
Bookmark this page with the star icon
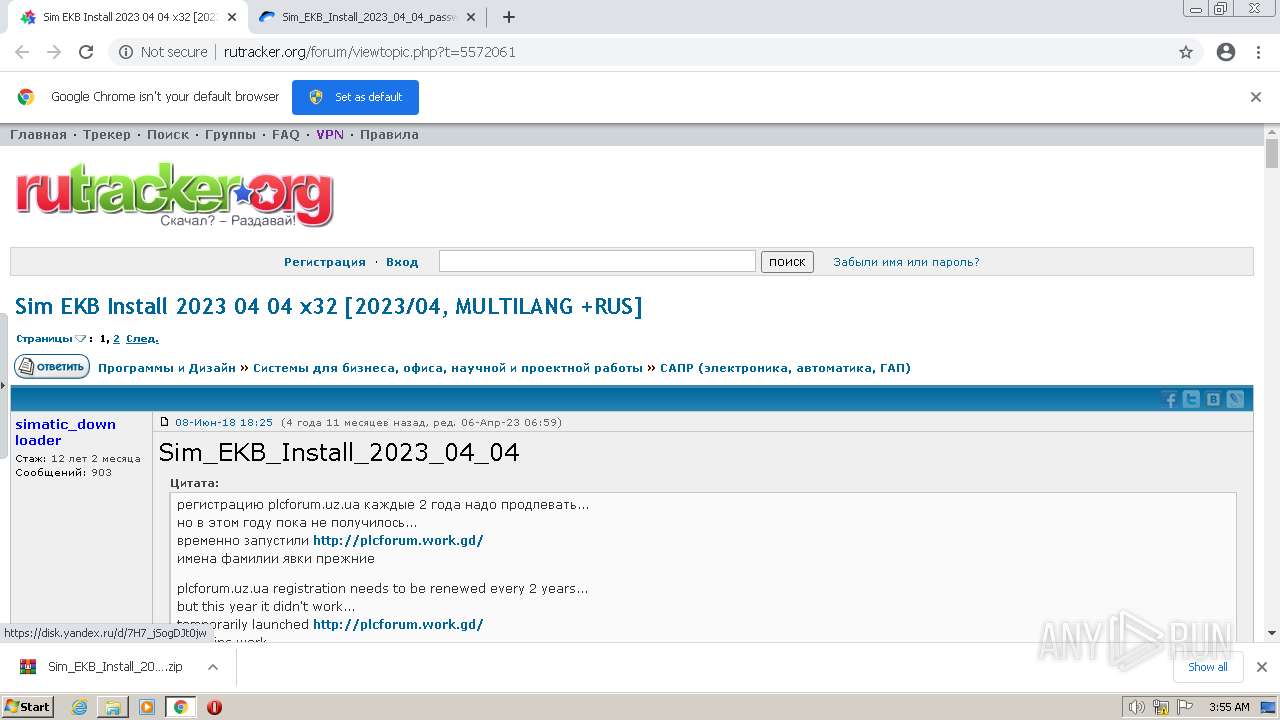click(1186, 52)
